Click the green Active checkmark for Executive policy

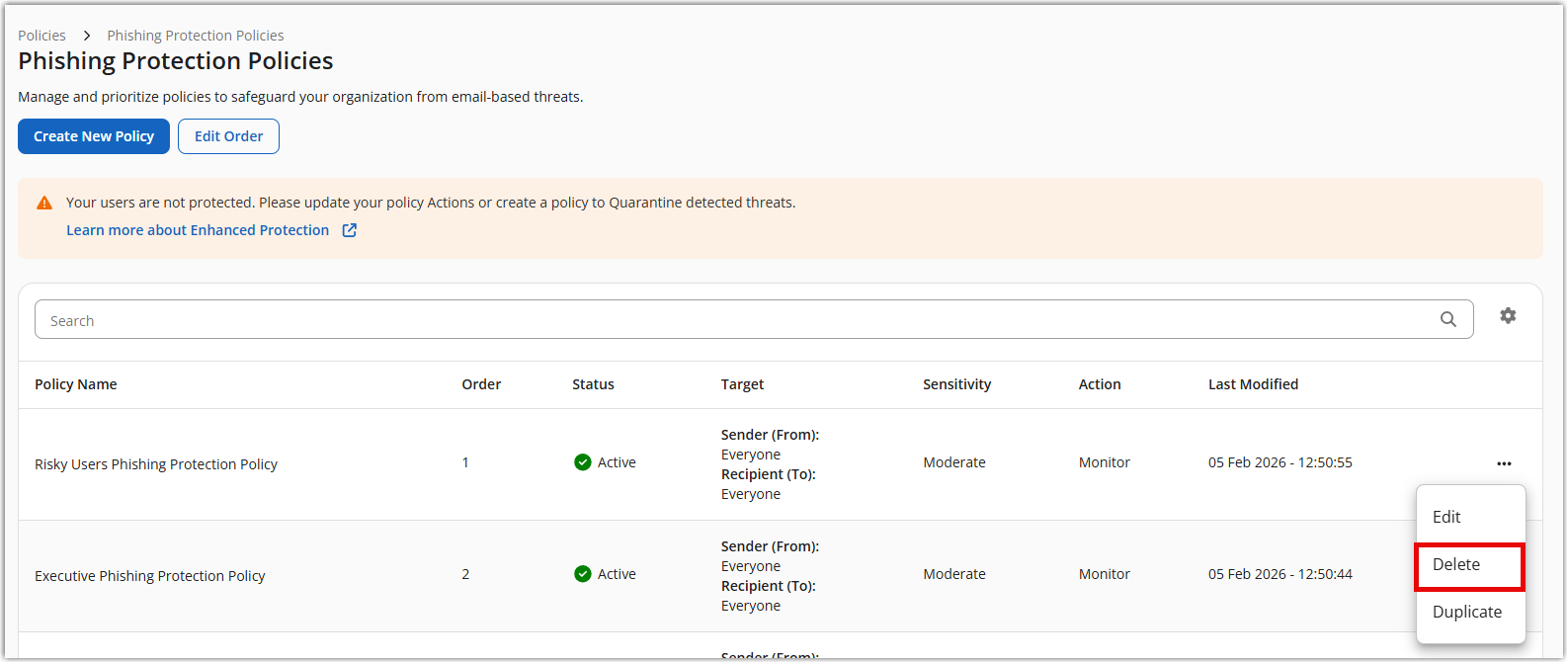click(583, 574)
